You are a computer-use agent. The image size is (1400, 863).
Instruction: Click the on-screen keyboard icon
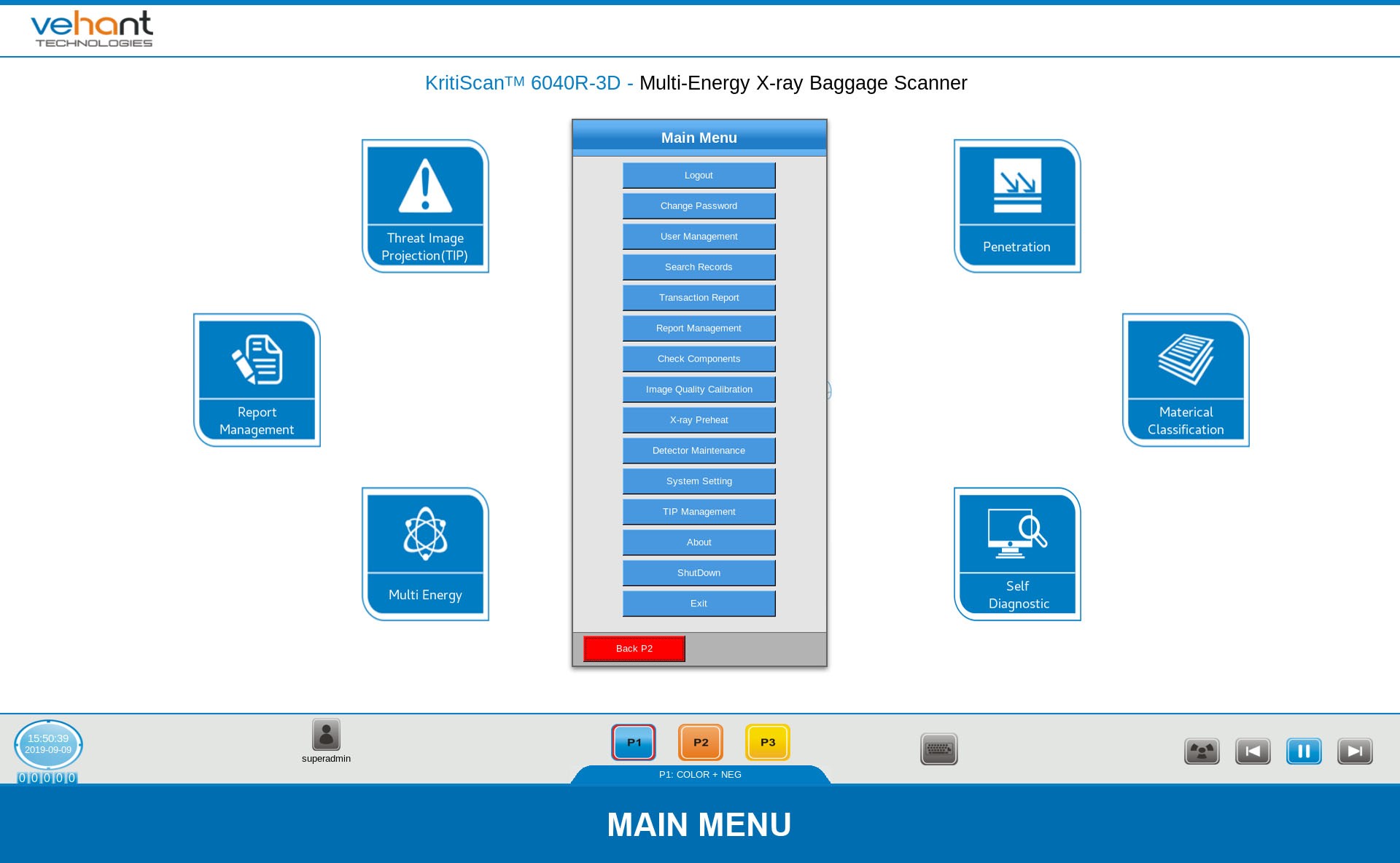click(938, 749)
